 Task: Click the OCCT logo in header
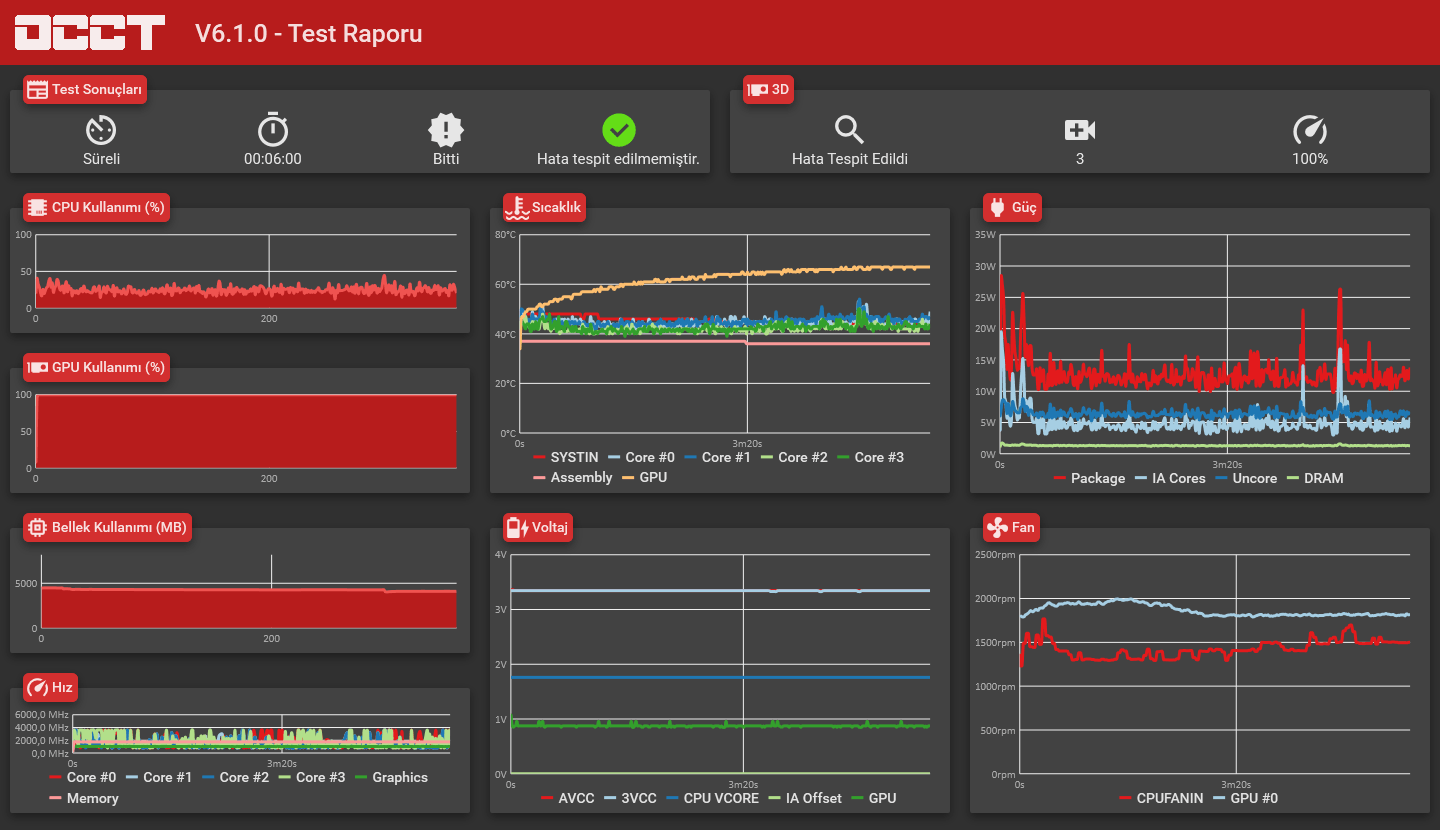point(89,32)
